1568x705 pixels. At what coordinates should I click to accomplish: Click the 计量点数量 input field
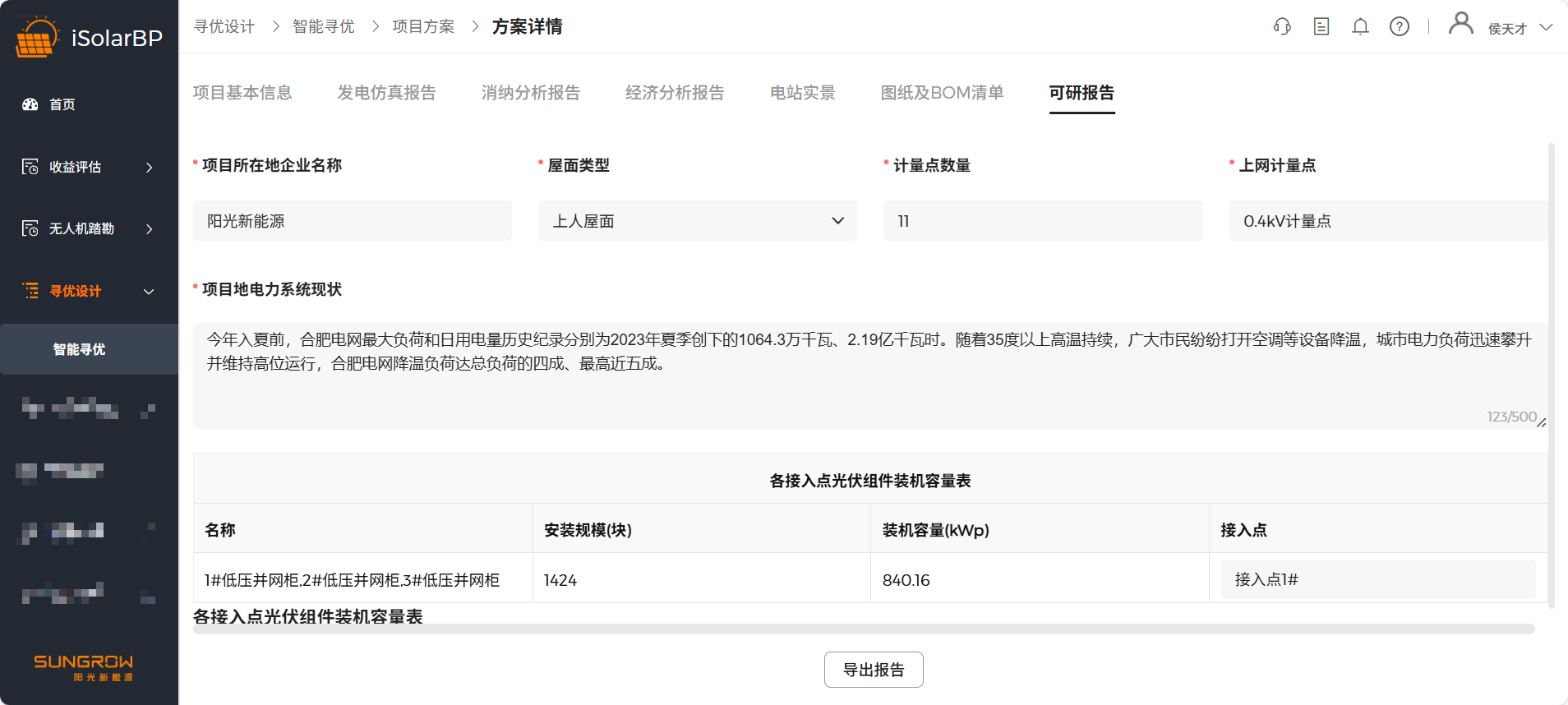tap(1042, 221)
